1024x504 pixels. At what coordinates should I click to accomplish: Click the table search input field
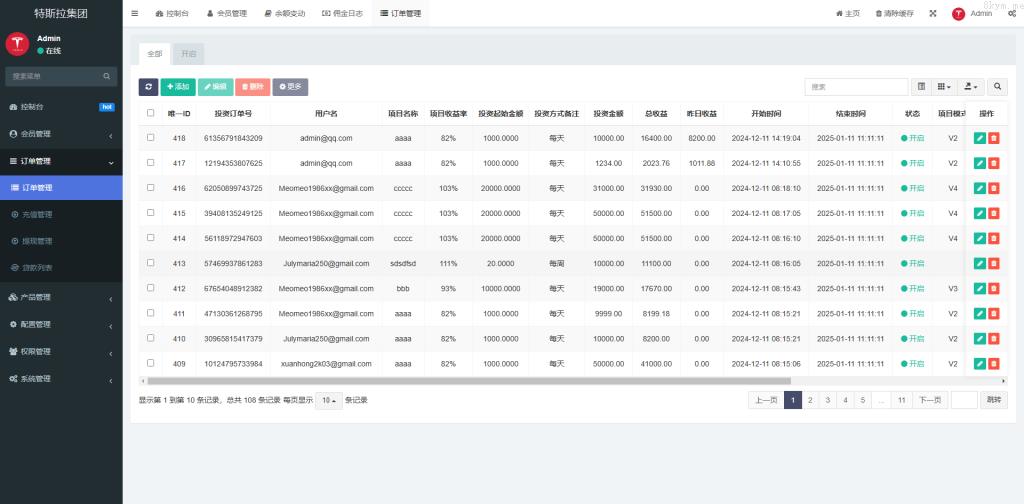point(856,87)
